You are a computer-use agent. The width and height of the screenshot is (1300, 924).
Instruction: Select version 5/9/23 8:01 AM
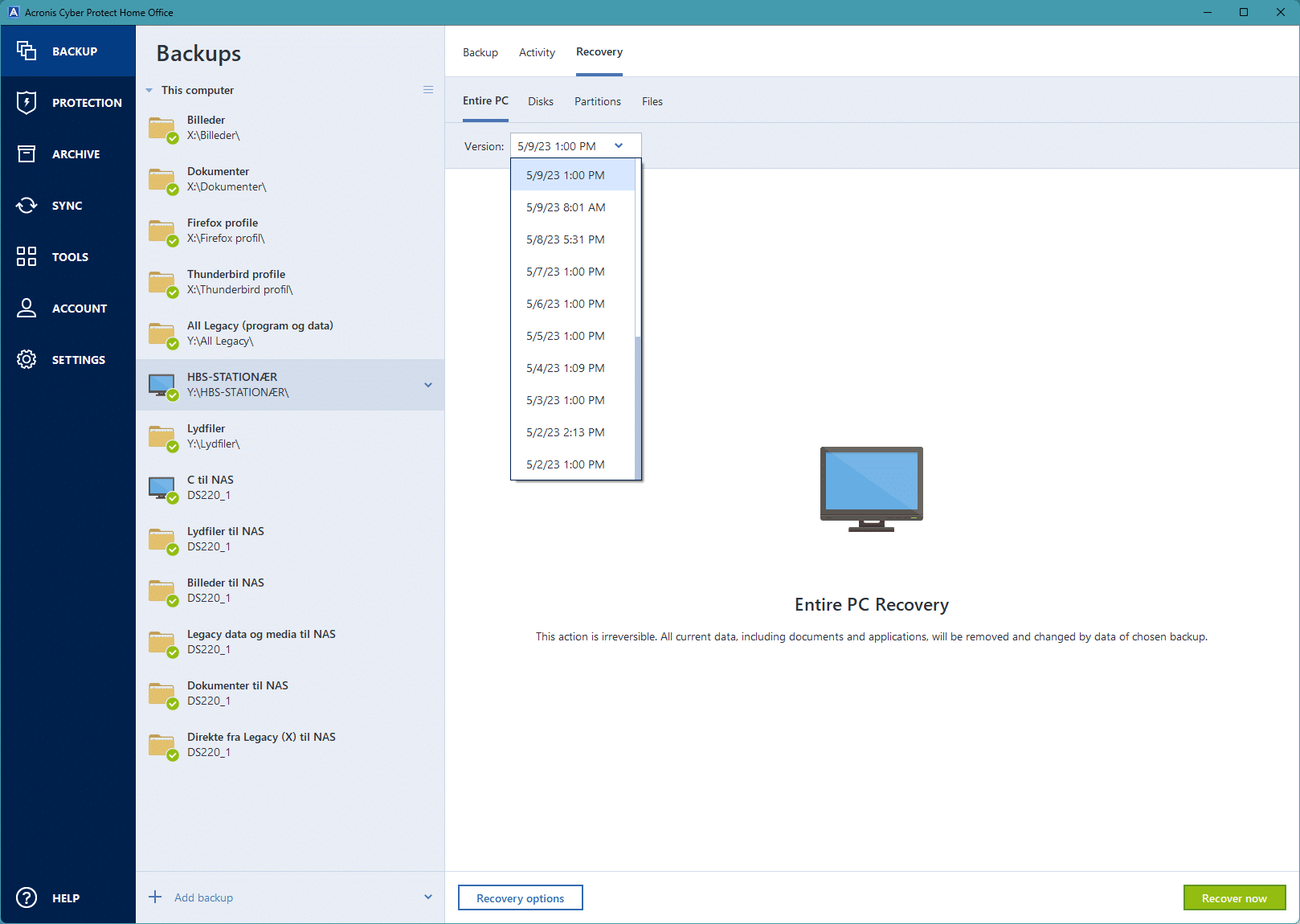[573, 206]
